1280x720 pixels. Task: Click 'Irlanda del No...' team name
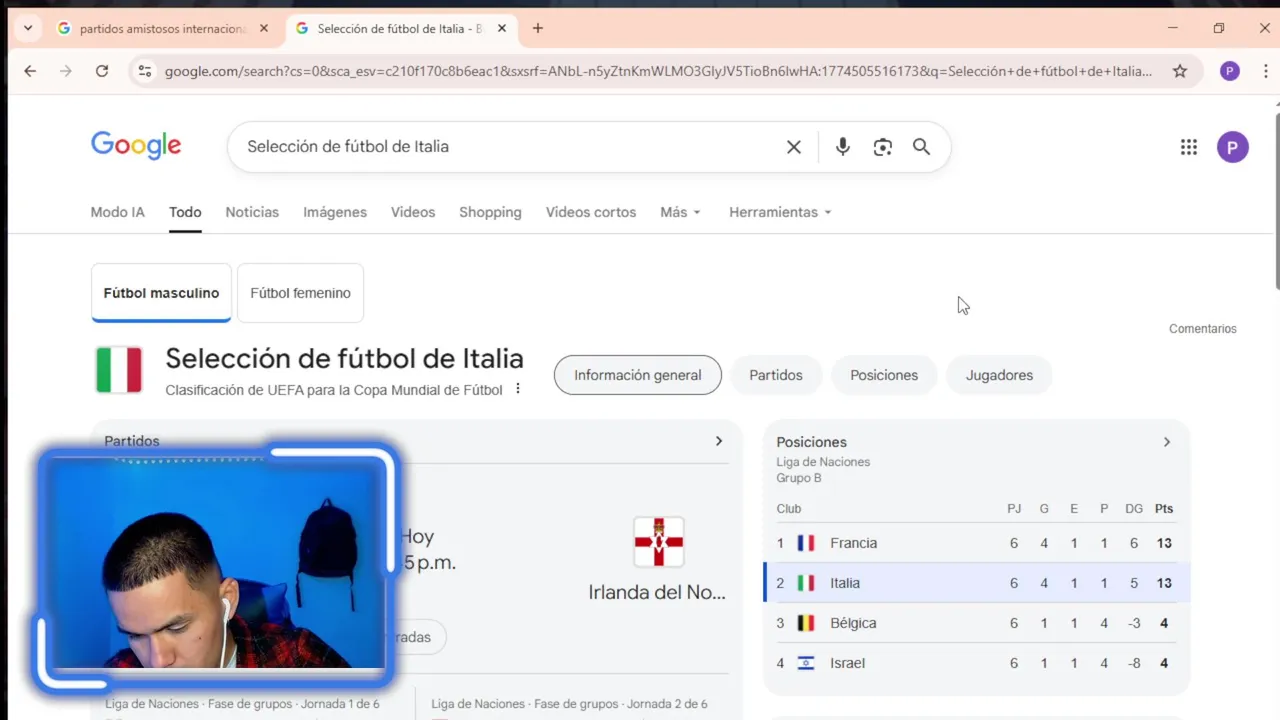tap(657, 592)
